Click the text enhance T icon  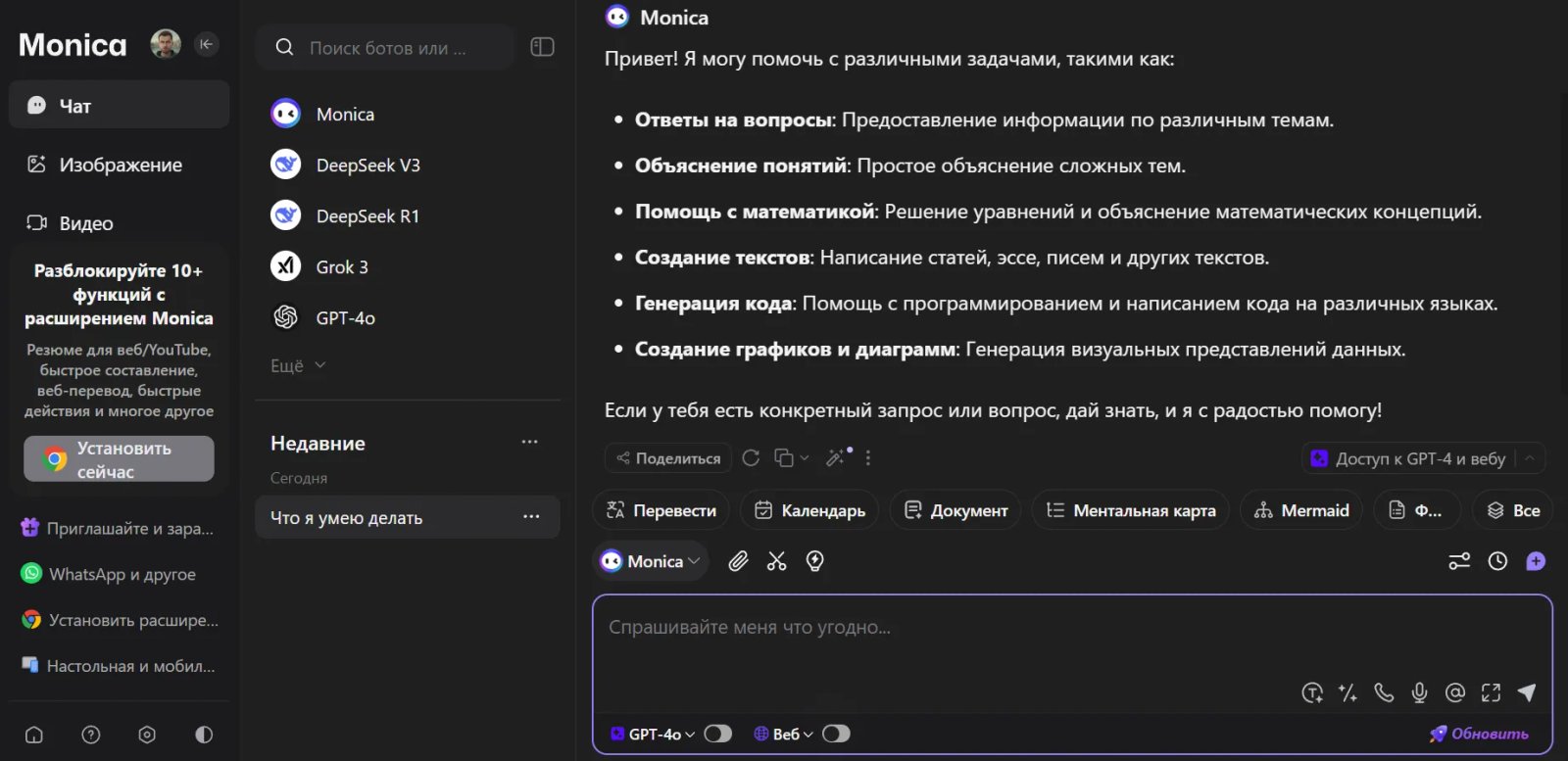[x=1312, y=692]
